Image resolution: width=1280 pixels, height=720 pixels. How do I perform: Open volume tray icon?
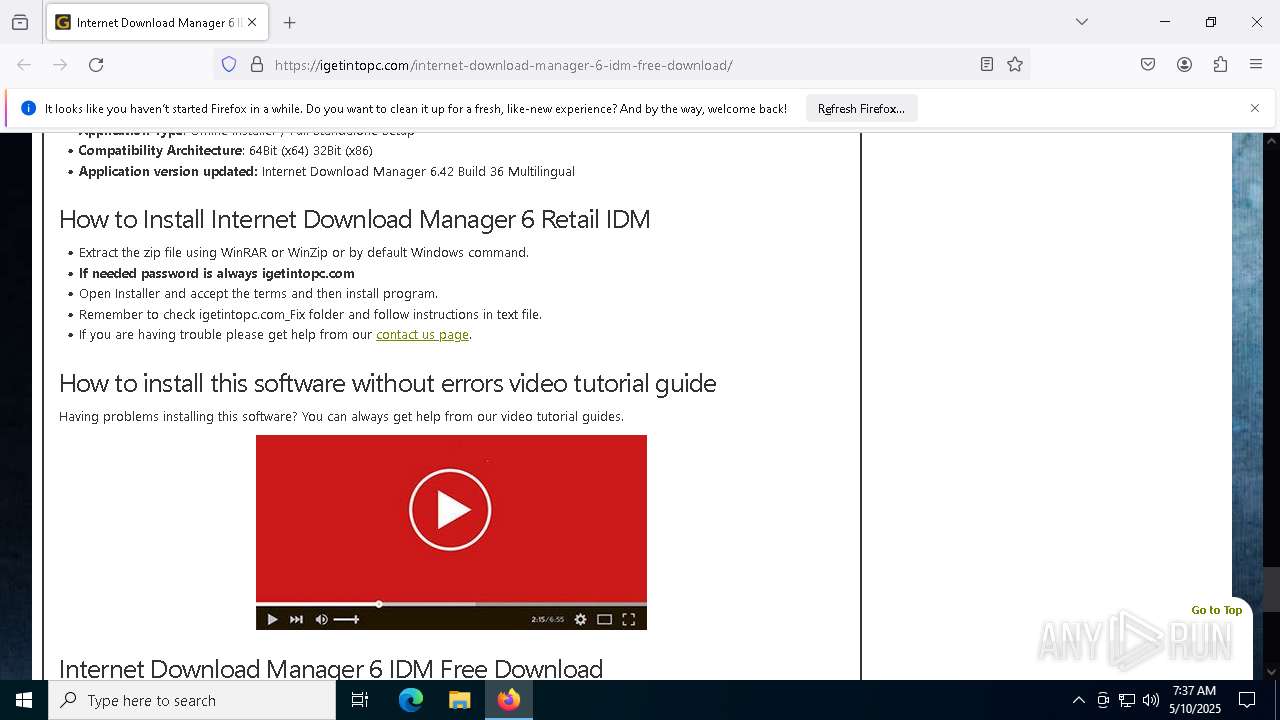tap(1151, 700)
